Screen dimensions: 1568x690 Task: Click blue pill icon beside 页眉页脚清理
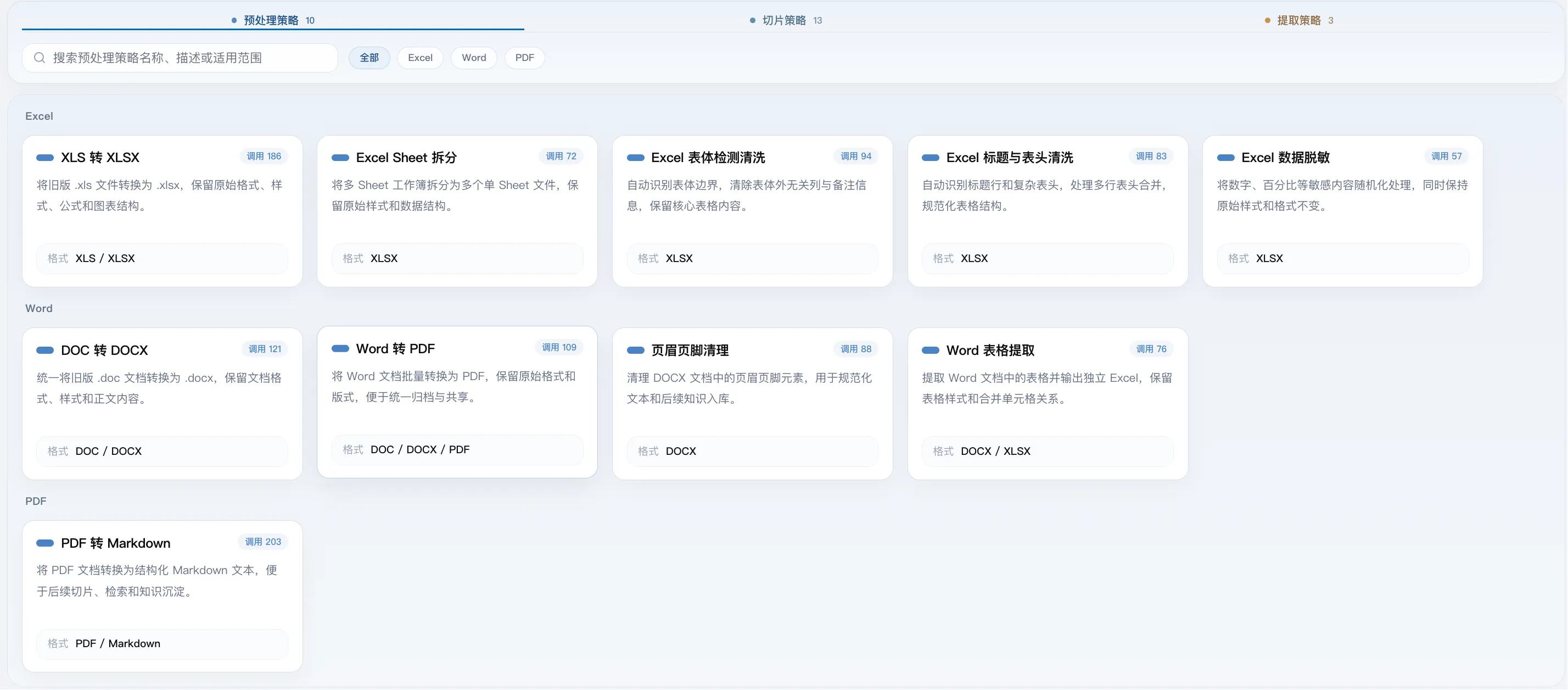635,350
